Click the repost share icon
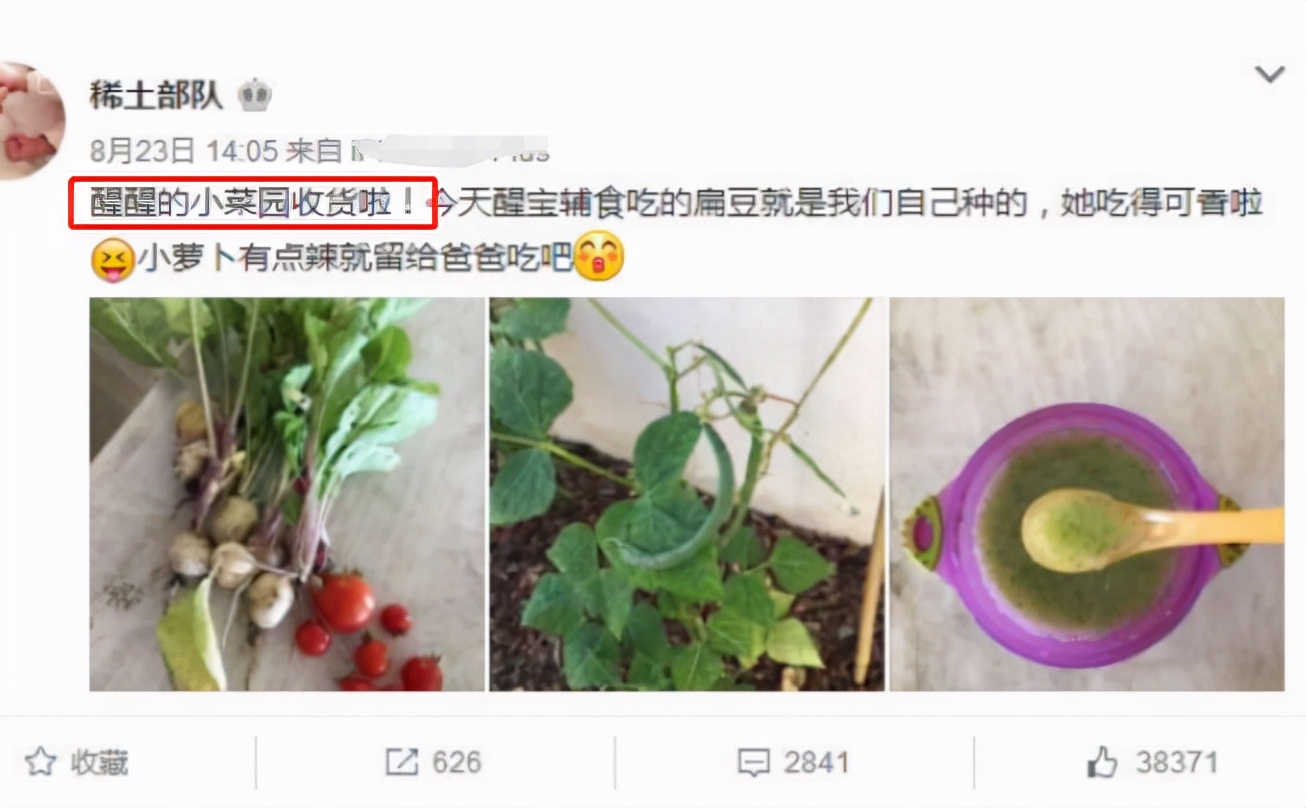1306x808 pixels. click(x=401, y=763)
